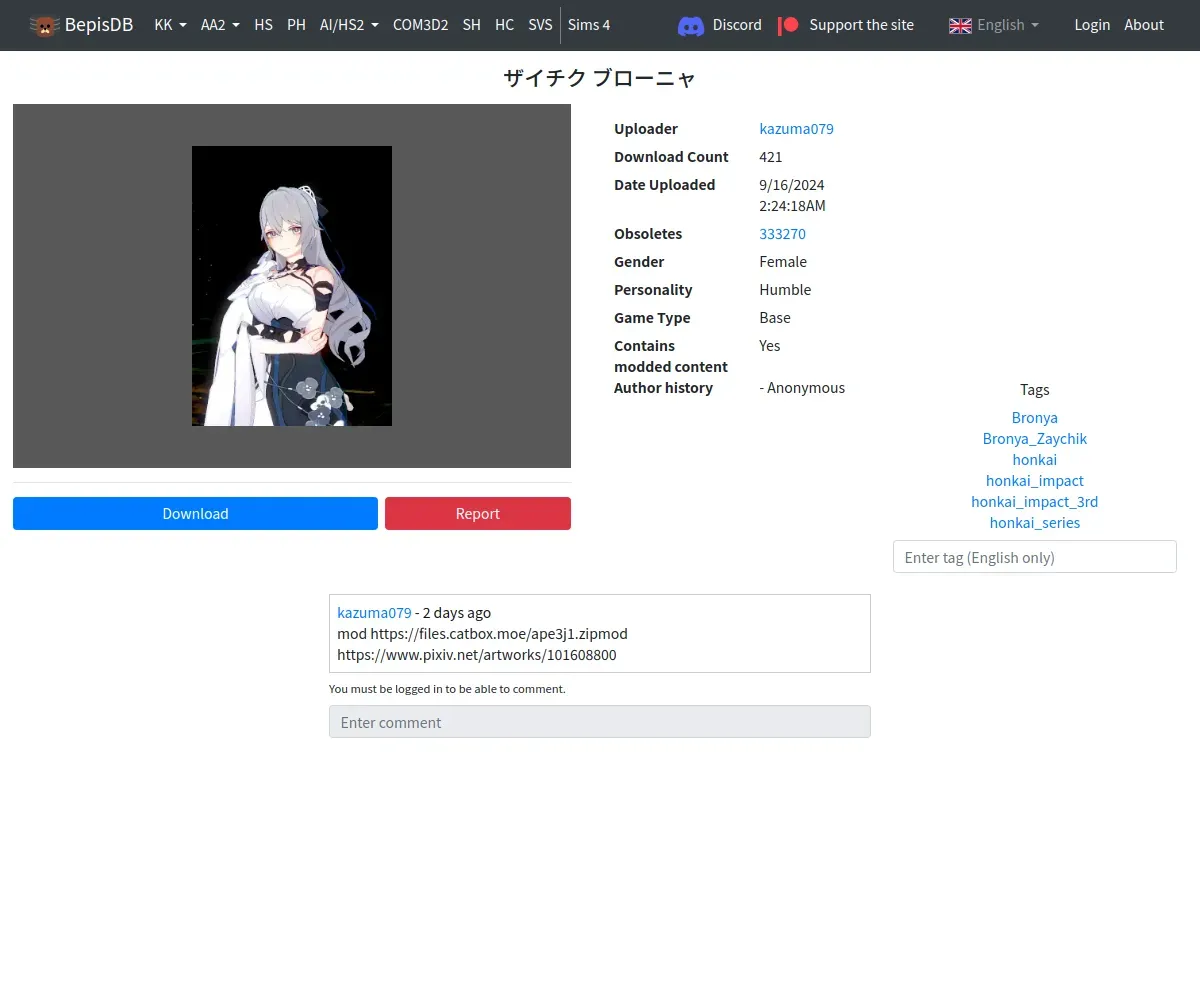Open the Sims 4 section
This screenshot has height=1000, width=1200.
(589, 25)
